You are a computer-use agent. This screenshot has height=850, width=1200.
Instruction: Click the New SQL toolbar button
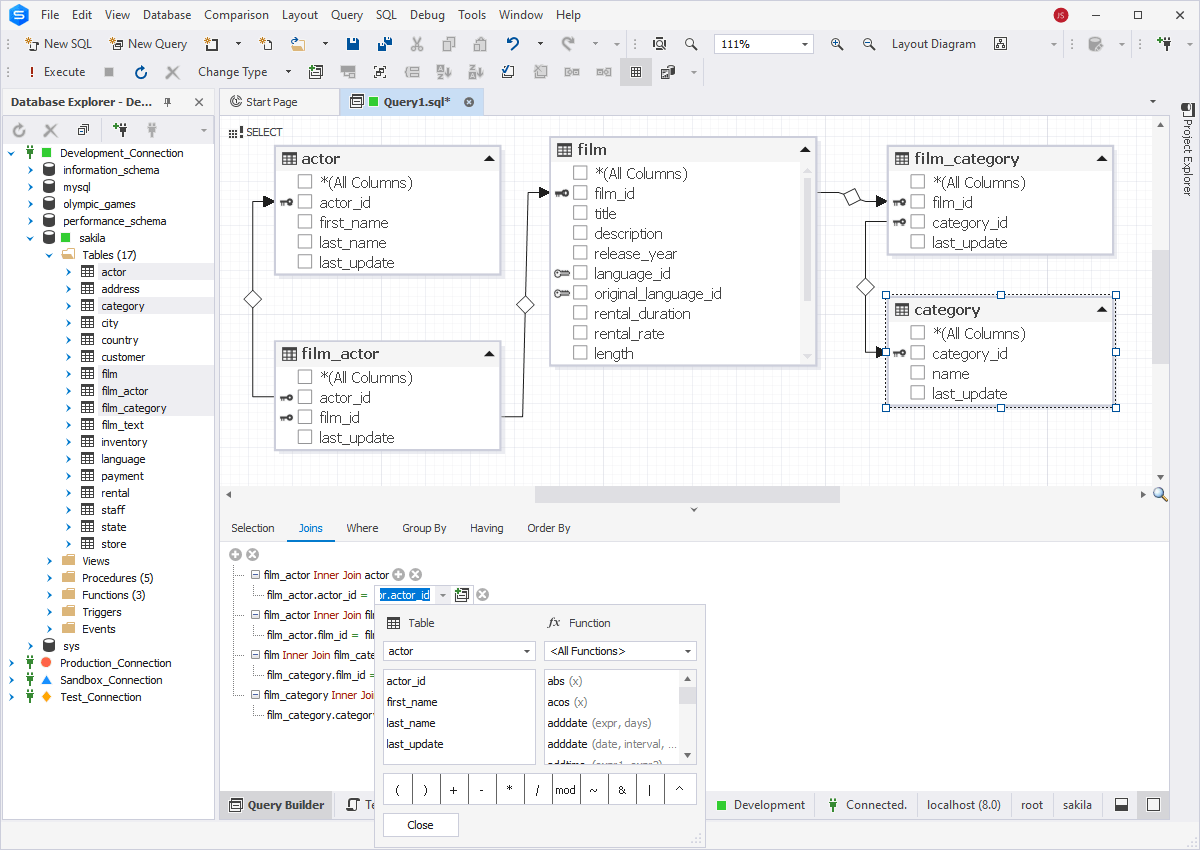coord(59,44)
